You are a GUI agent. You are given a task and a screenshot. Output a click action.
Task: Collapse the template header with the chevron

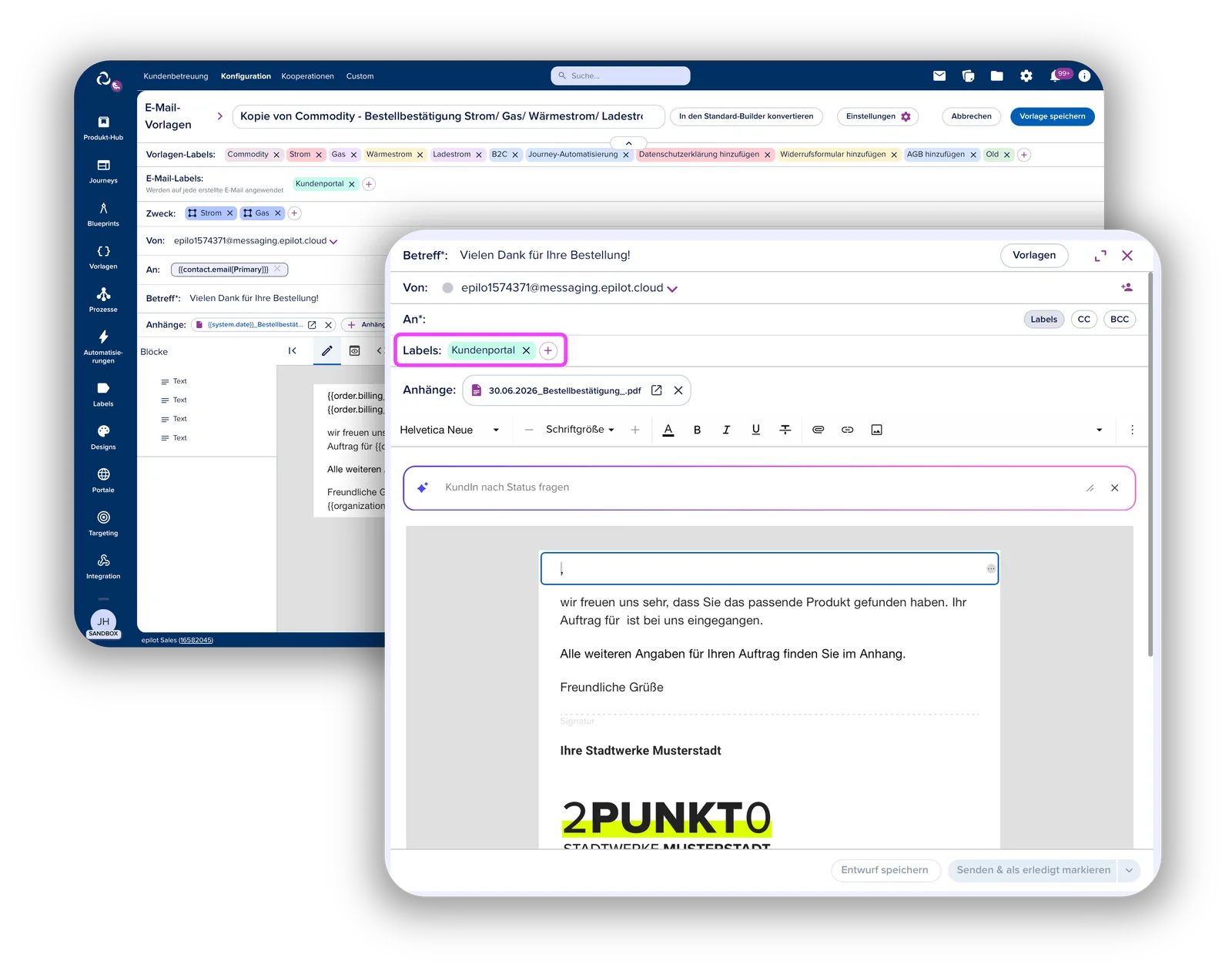pos(628,143)
